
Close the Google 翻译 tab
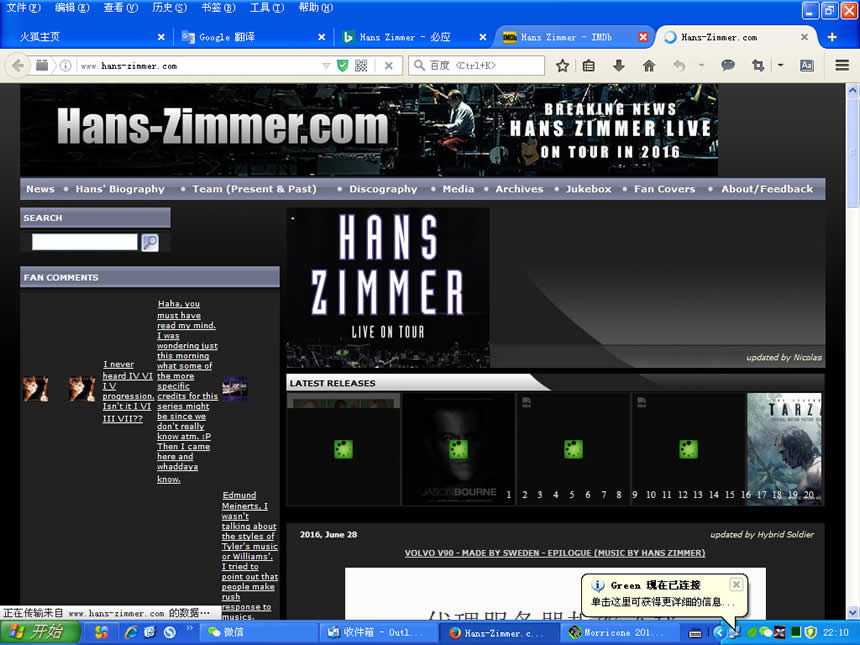pyautogui.click(x=321, y=37)
